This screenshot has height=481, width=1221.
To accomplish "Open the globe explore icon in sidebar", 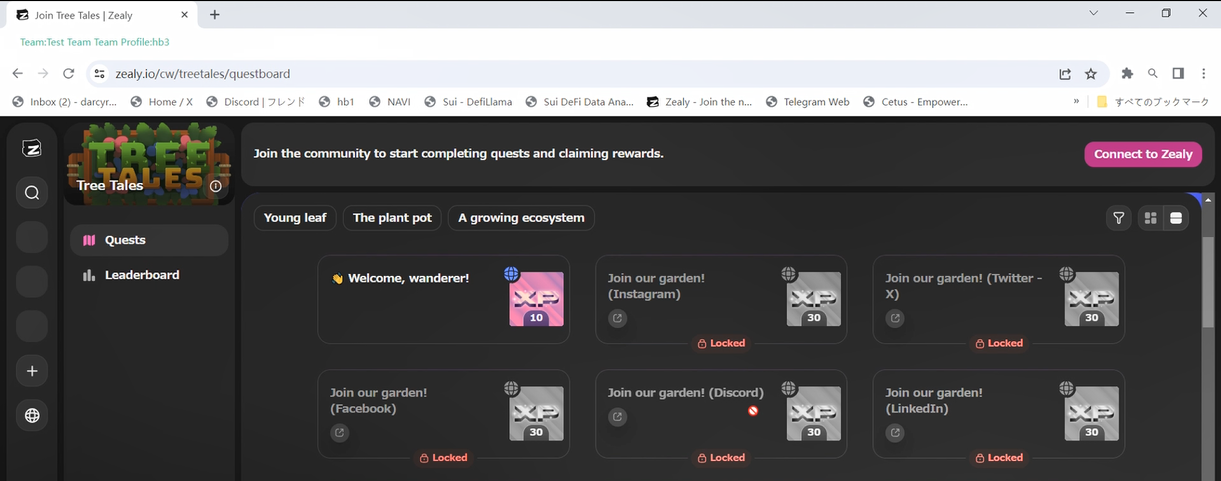I will pyautogui.click(x=32, y=416).
